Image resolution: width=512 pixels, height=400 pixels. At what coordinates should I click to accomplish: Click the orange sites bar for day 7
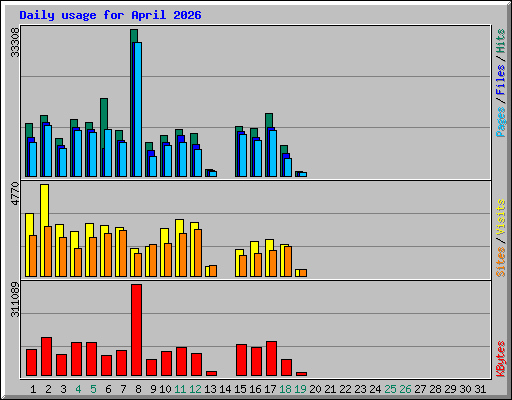[123, 253]
